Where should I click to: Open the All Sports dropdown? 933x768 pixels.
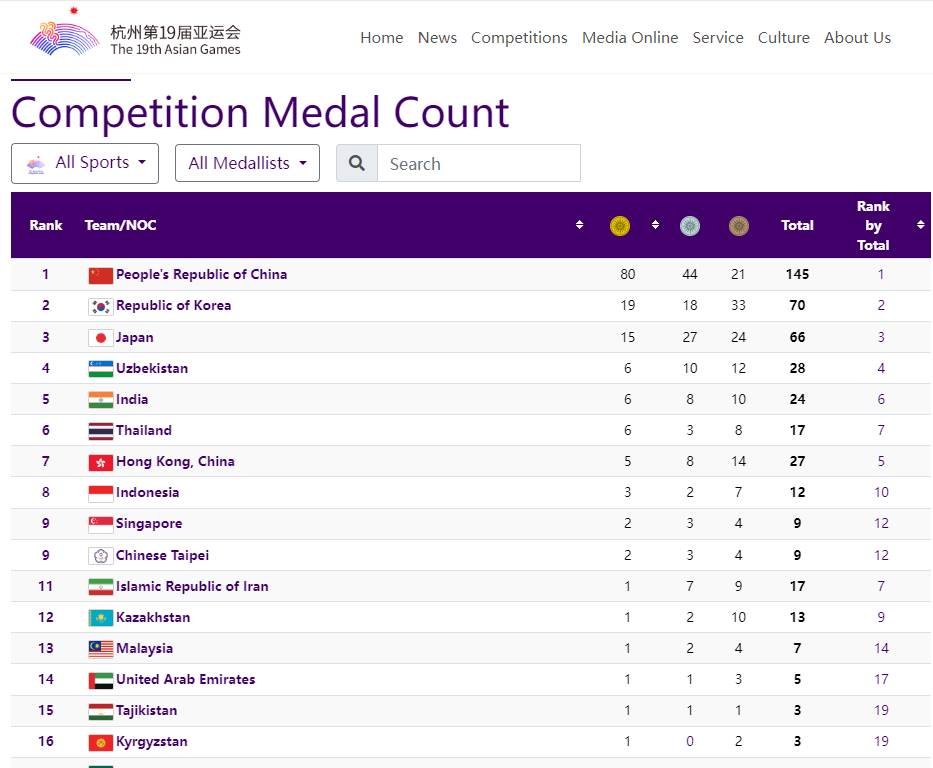click(85, 163)
